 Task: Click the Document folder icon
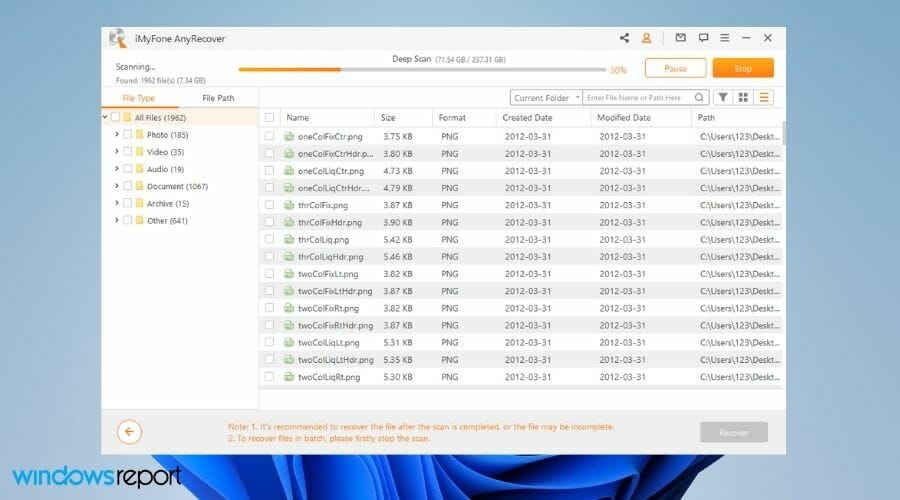click(x=139, y=186)
